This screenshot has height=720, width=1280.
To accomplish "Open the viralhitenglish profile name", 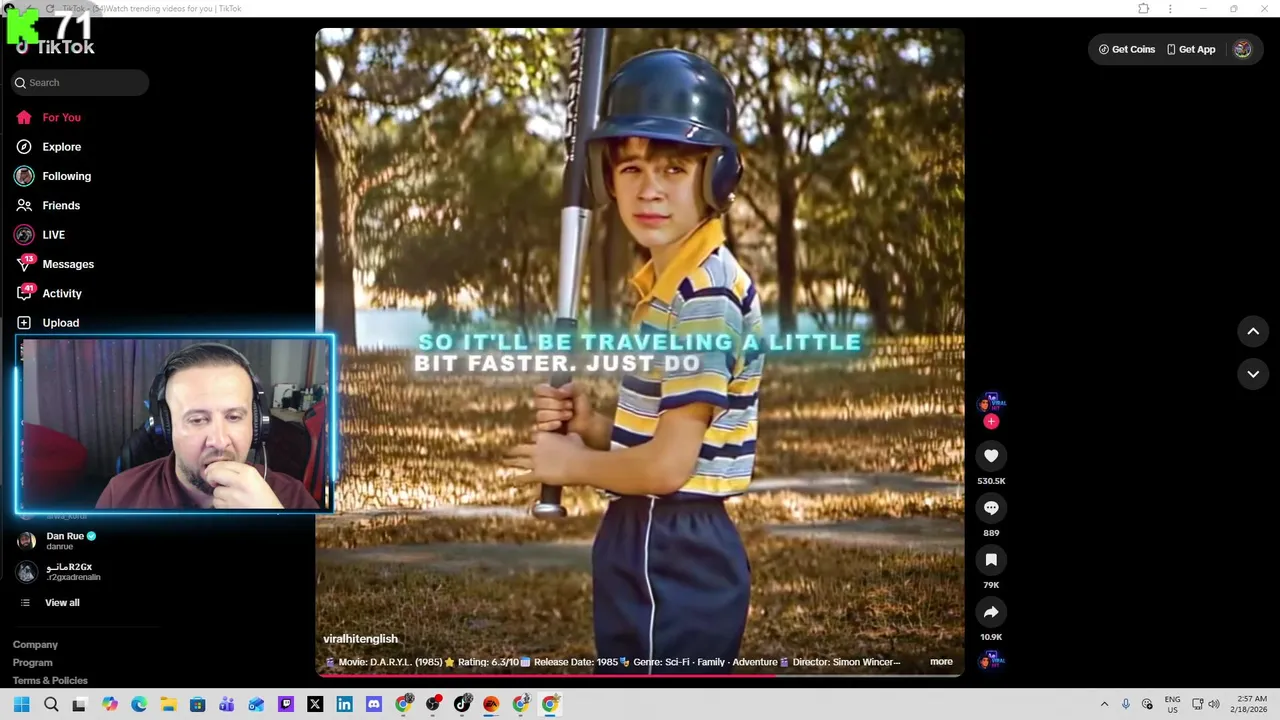I will 360,639.
